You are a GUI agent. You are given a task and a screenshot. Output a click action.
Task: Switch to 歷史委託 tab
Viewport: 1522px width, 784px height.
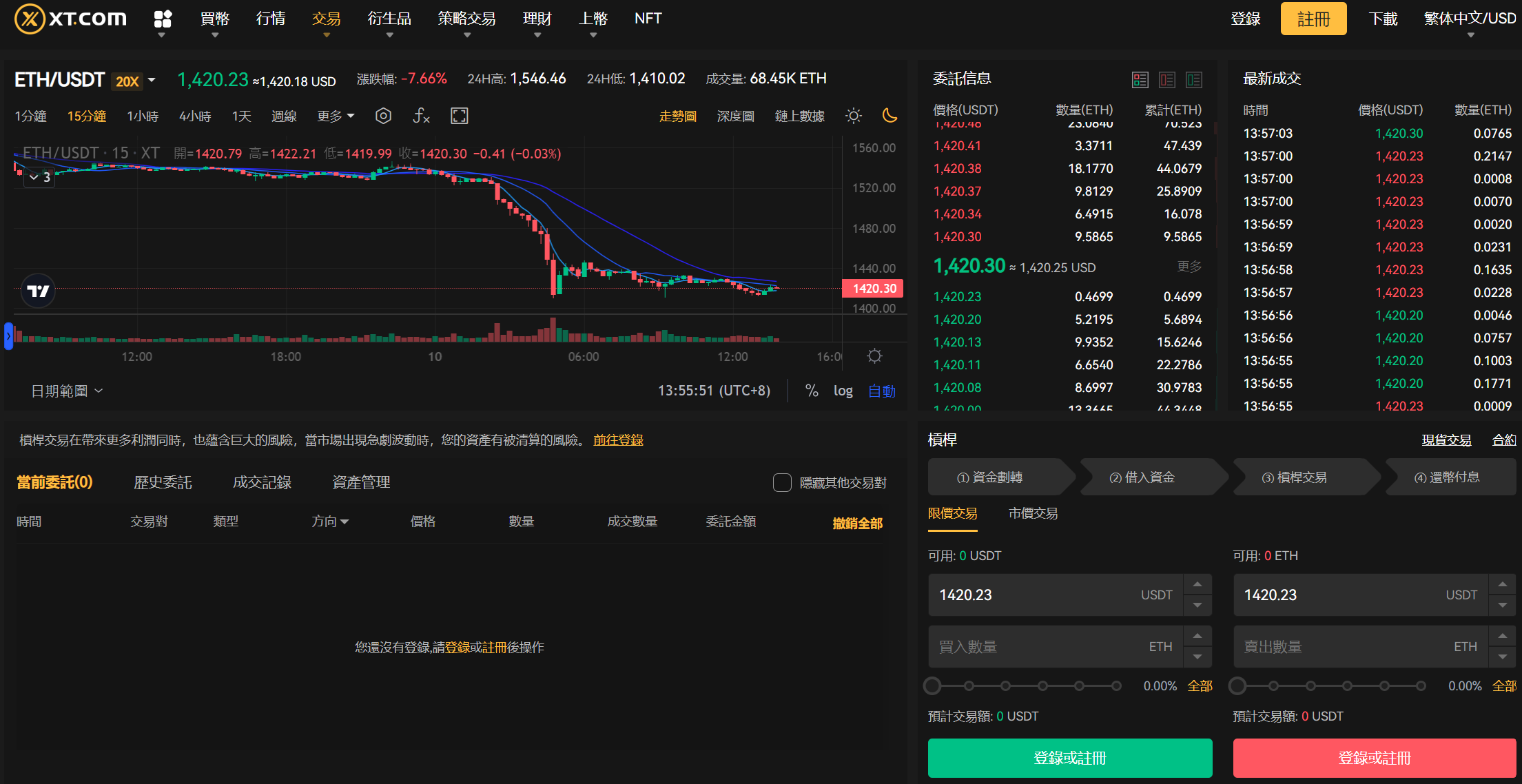tap(163, 482)
